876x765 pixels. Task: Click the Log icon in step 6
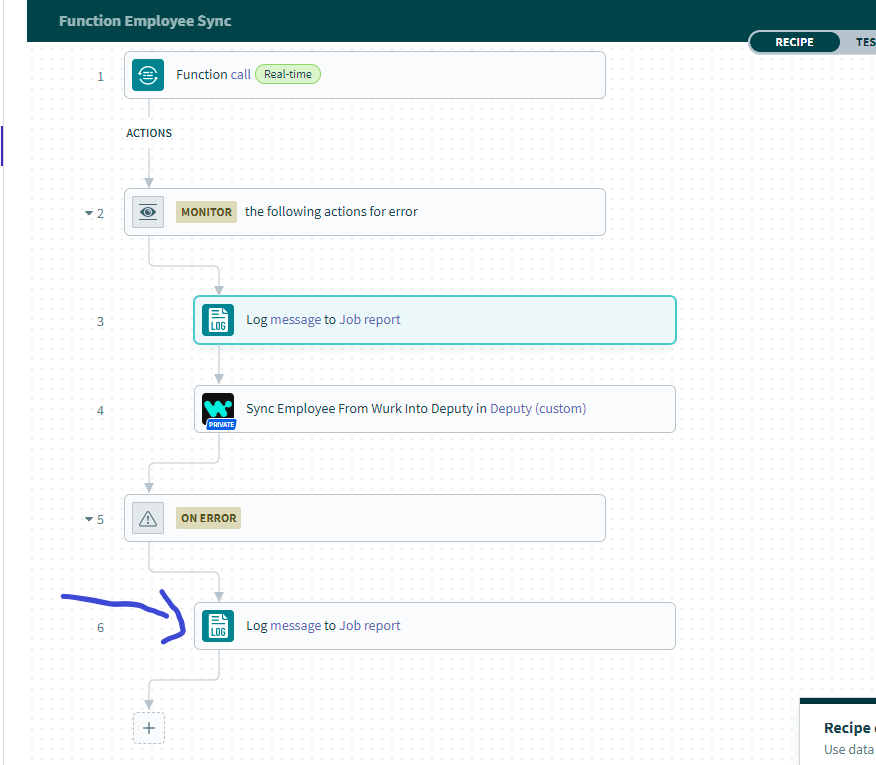point(218,626)
